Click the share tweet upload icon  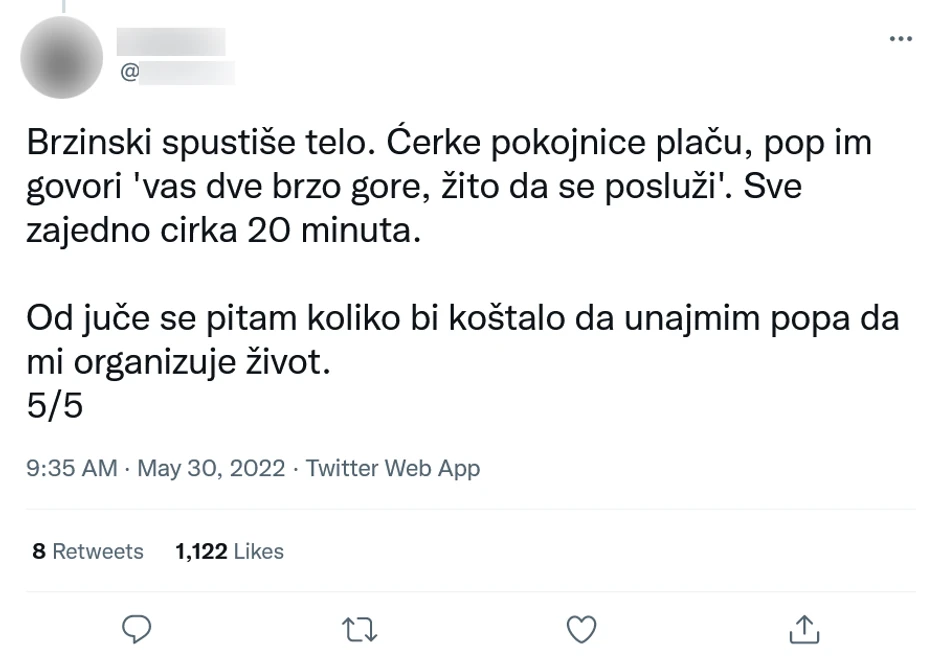(804, 629)
